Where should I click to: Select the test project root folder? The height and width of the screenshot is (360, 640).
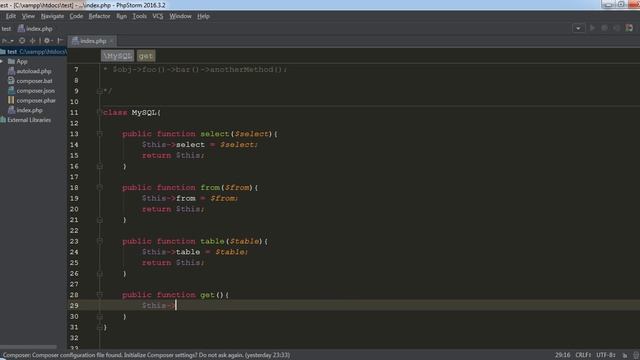pyautogui.click(x=33, y=52)
